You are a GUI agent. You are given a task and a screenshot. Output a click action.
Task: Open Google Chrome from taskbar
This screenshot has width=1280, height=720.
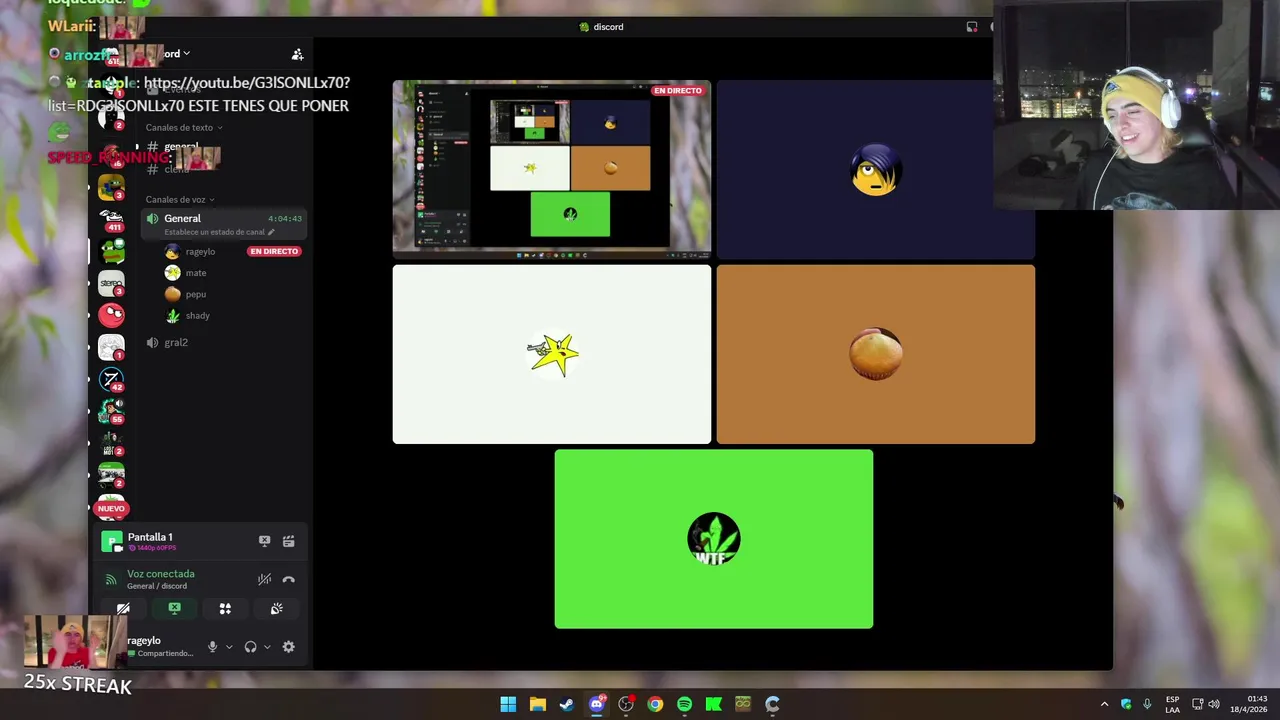point(655,704)
